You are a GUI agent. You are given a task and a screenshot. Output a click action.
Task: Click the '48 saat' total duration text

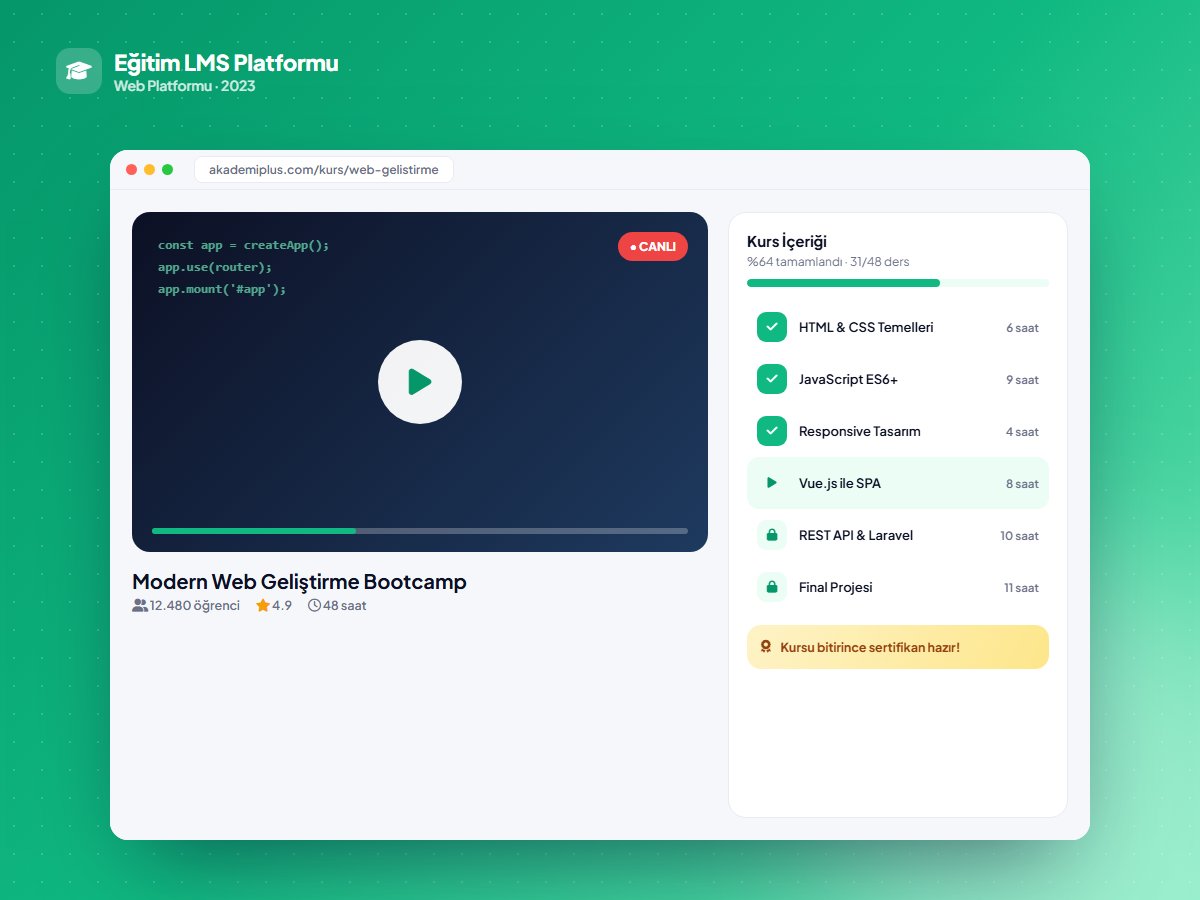345,605
